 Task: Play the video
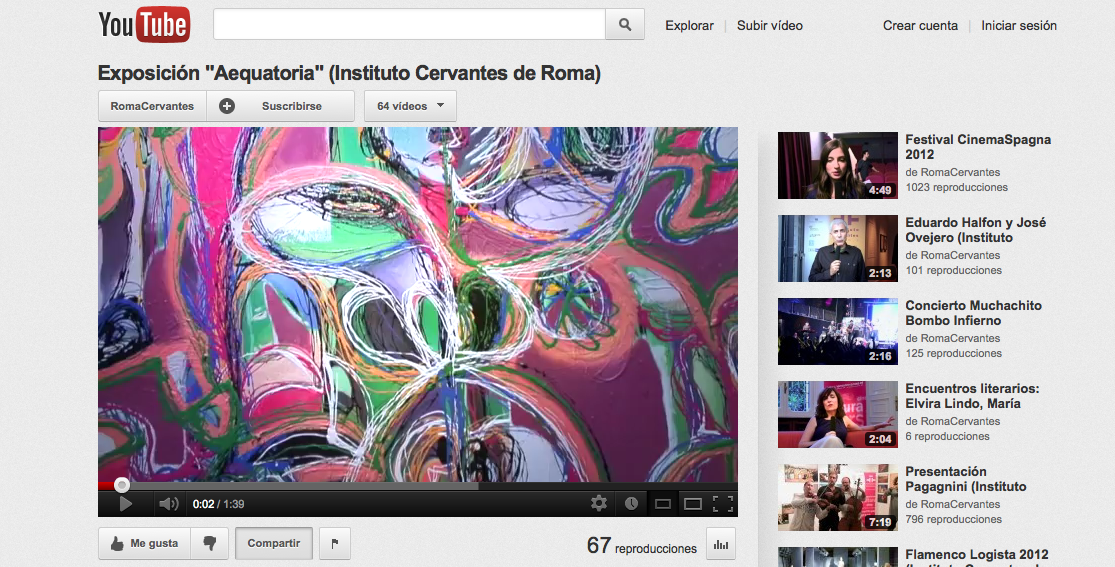[x=125, y=504]
